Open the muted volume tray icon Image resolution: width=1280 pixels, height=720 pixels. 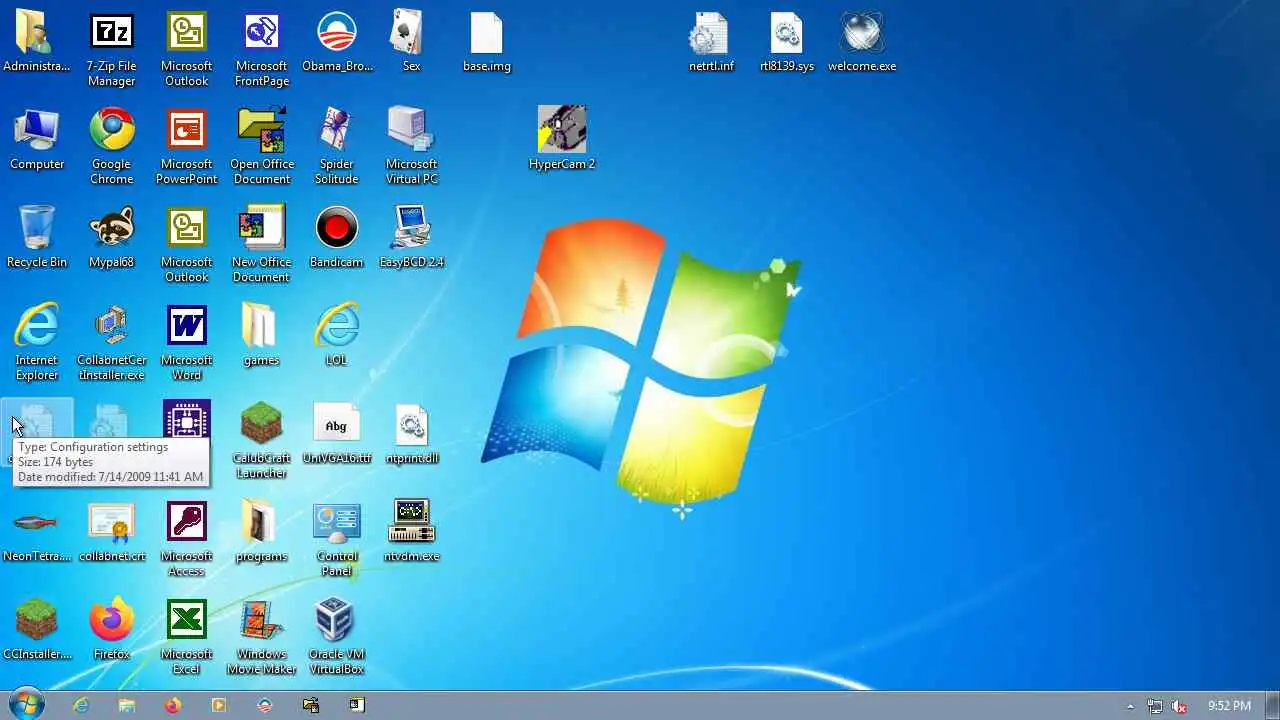tap(1180, 706)
